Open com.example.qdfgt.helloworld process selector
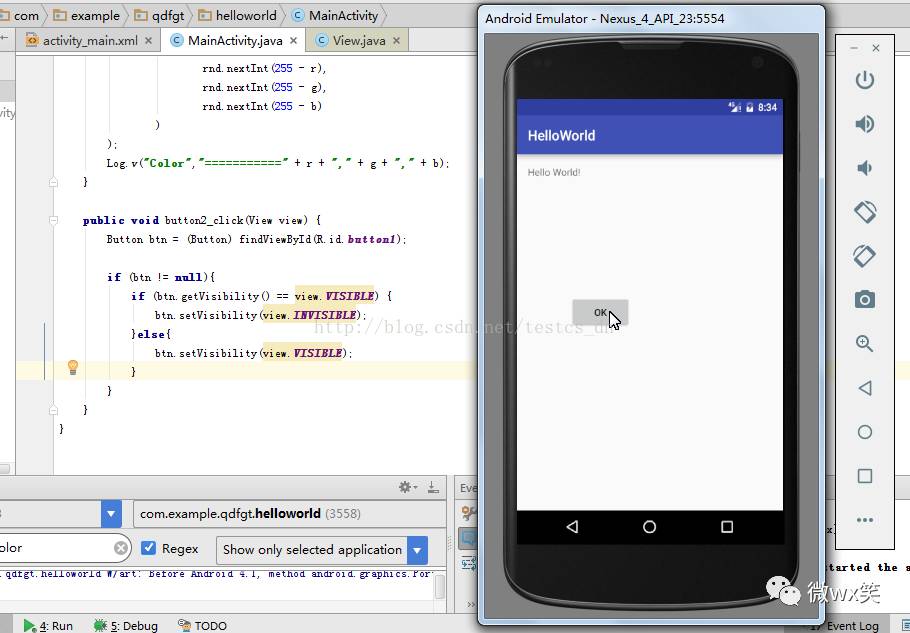Screen dimensions: 910x633 click(x=289, y=513)
